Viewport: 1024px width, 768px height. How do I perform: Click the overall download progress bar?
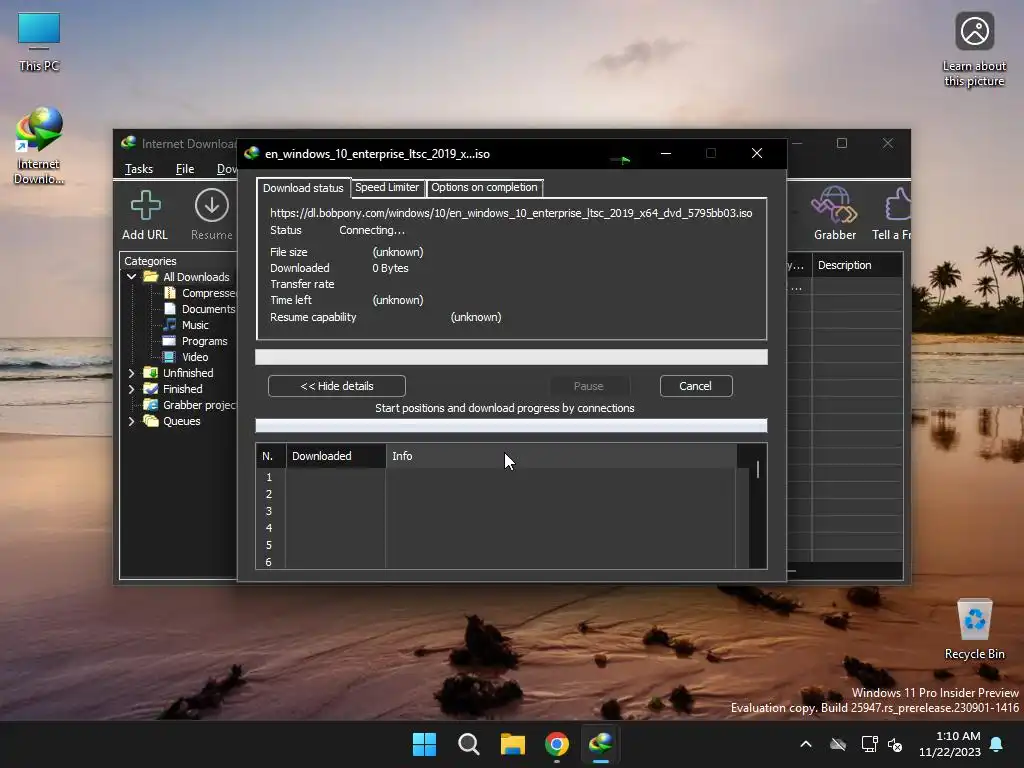coord(511,357)
